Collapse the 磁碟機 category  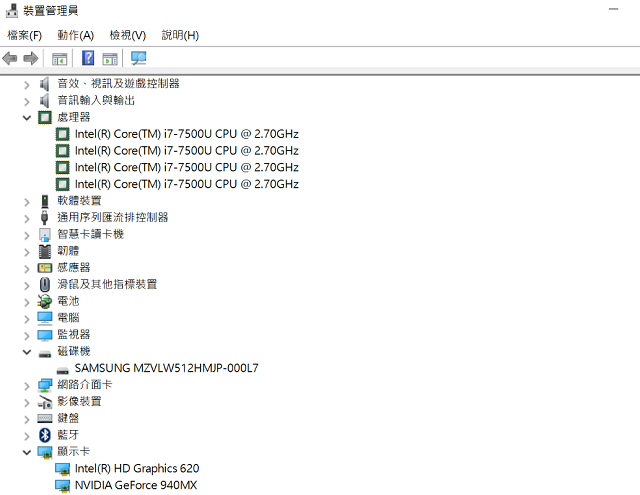point(27,352)
